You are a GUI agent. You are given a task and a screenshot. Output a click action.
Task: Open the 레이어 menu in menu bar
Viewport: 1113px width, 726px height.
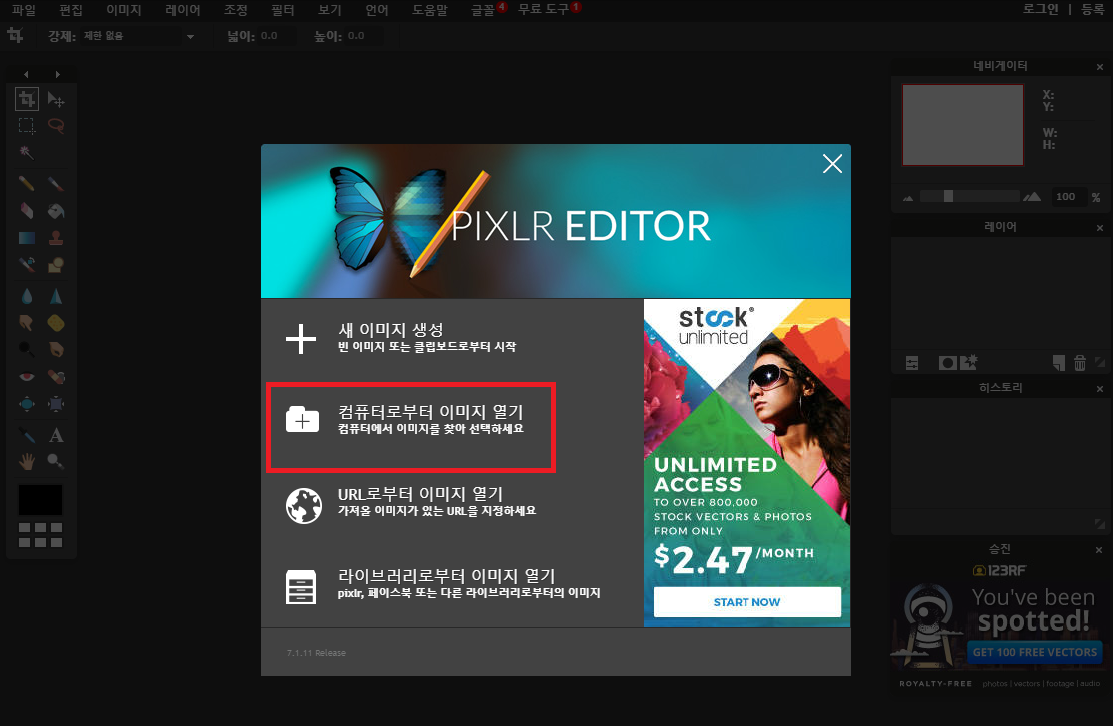(182, 10)
